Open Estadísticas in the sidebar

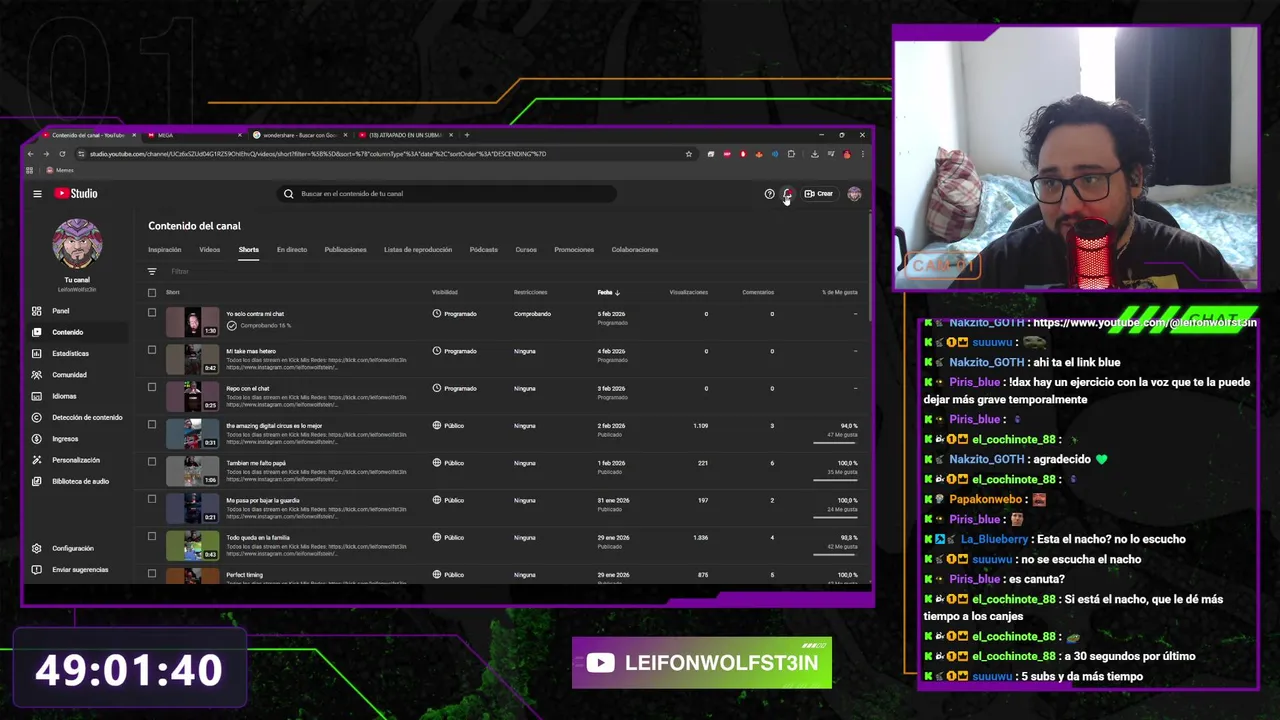tap(70, 353)
